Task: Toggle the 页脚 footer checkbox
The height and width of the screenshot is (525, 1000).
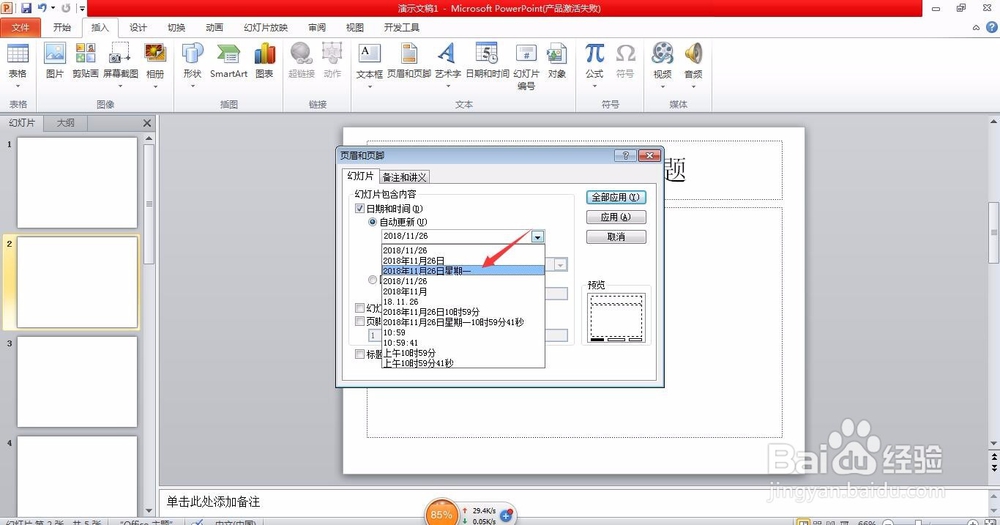Action: (x=360, y=322)
